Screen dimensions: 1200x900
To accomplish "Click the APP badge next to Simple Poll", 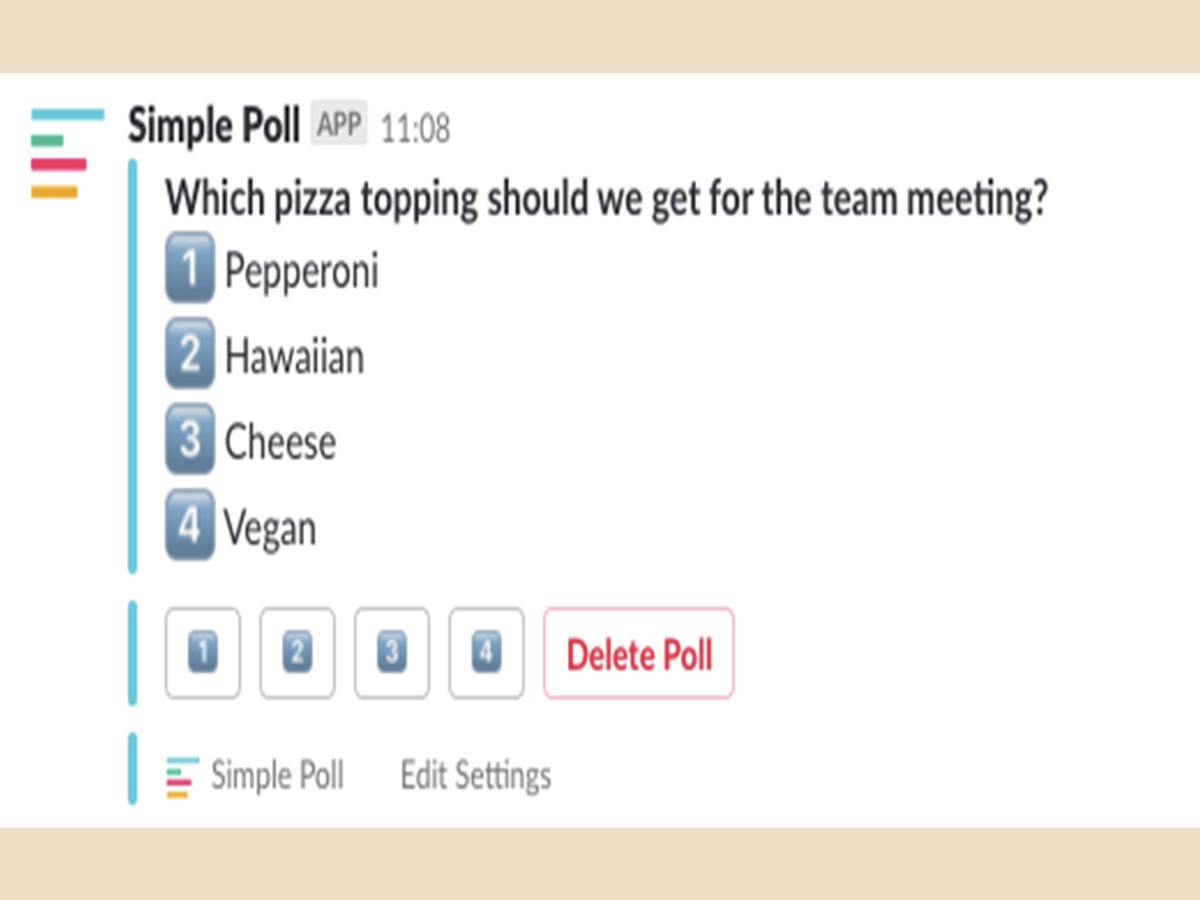I will point(339,125).
